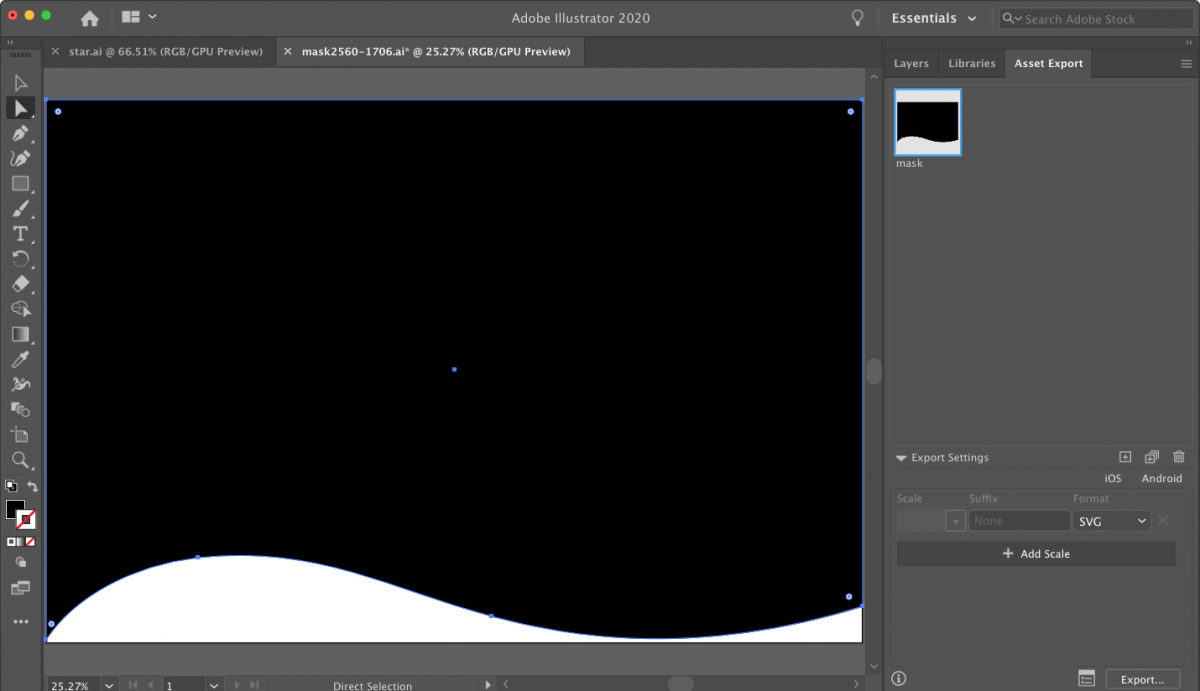The image size is (1200, 691).
Task: Switch to the Libraries tab
Action: click(x=972, y=63)
